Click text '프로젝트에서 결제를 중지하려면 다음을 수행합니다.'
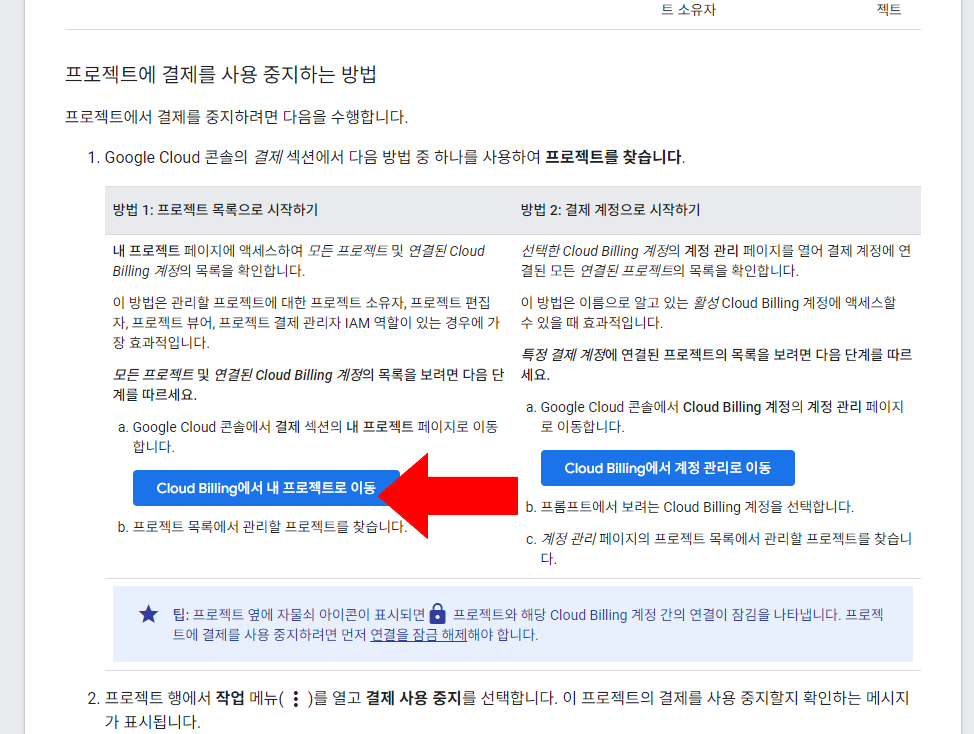The width and height of the screenshot is (974, 734). pyautogui.click(x=237, y=117)
